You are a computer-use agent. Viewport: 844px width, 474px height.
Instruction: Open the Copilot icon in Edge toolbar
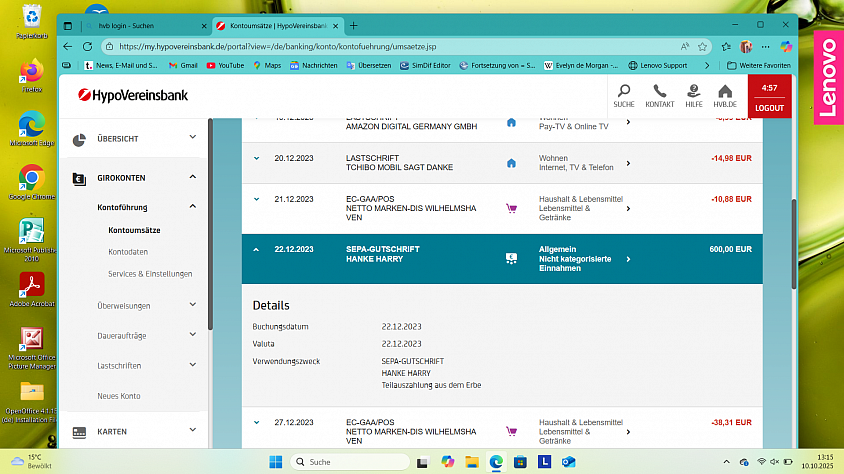point(786,47)
